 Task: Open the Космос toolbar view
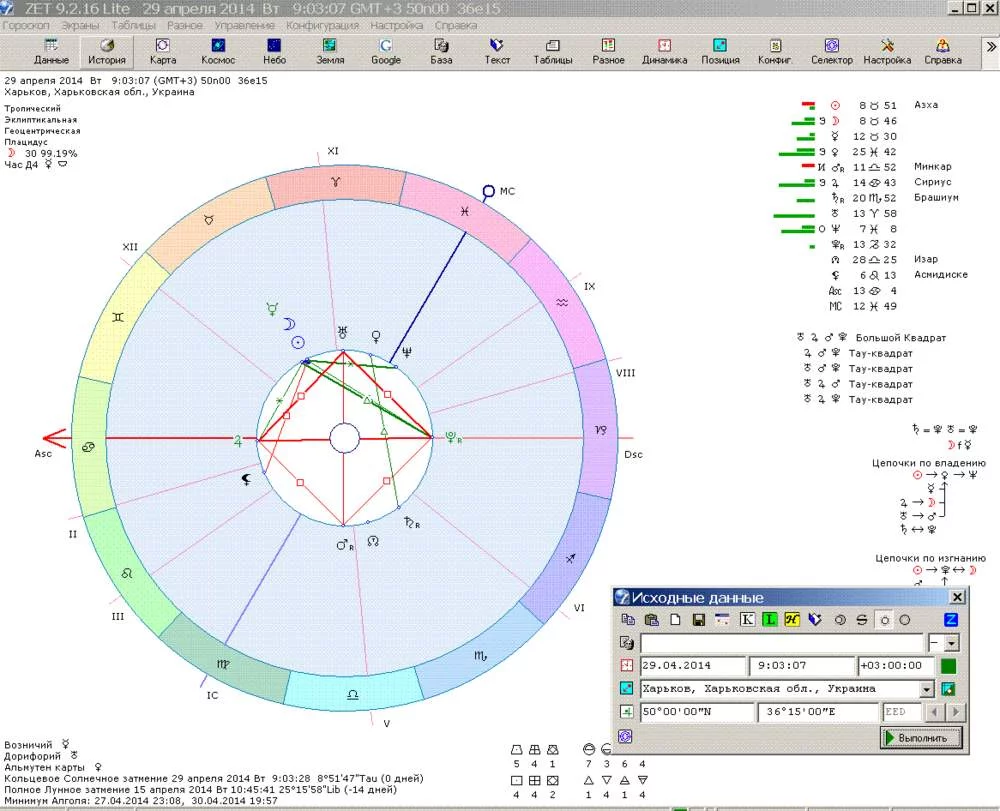click(x=218, y=51)
